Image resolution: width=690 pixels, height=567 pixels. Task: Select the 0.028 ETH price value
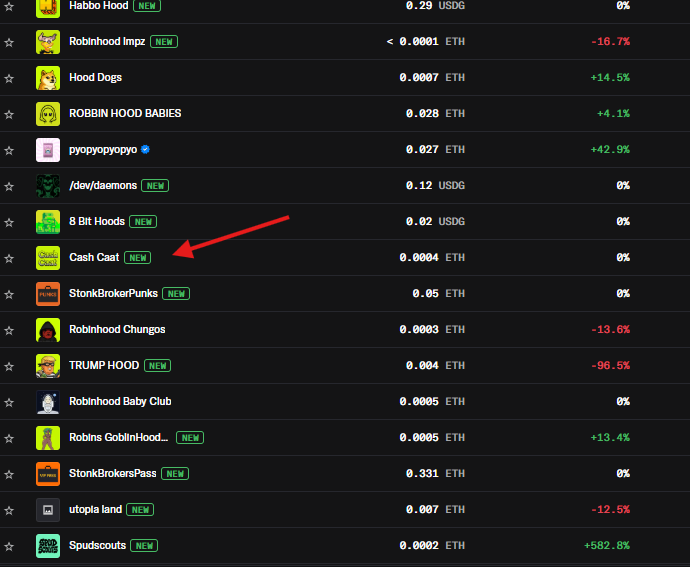pyautogui.click(x=435, y=114)
